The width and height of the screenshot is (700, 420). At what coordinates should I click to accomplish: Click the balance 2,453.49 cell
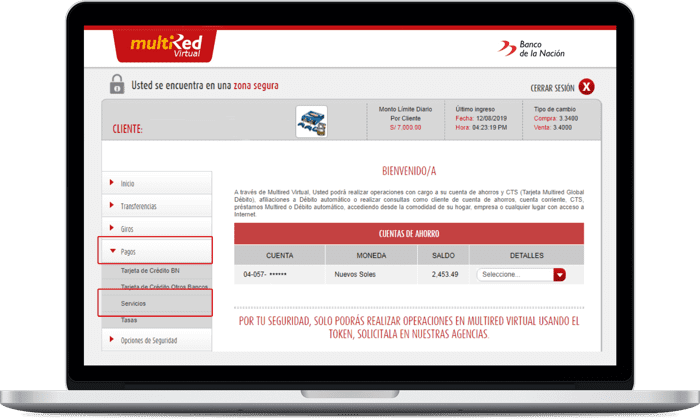(x=445, y=274)
